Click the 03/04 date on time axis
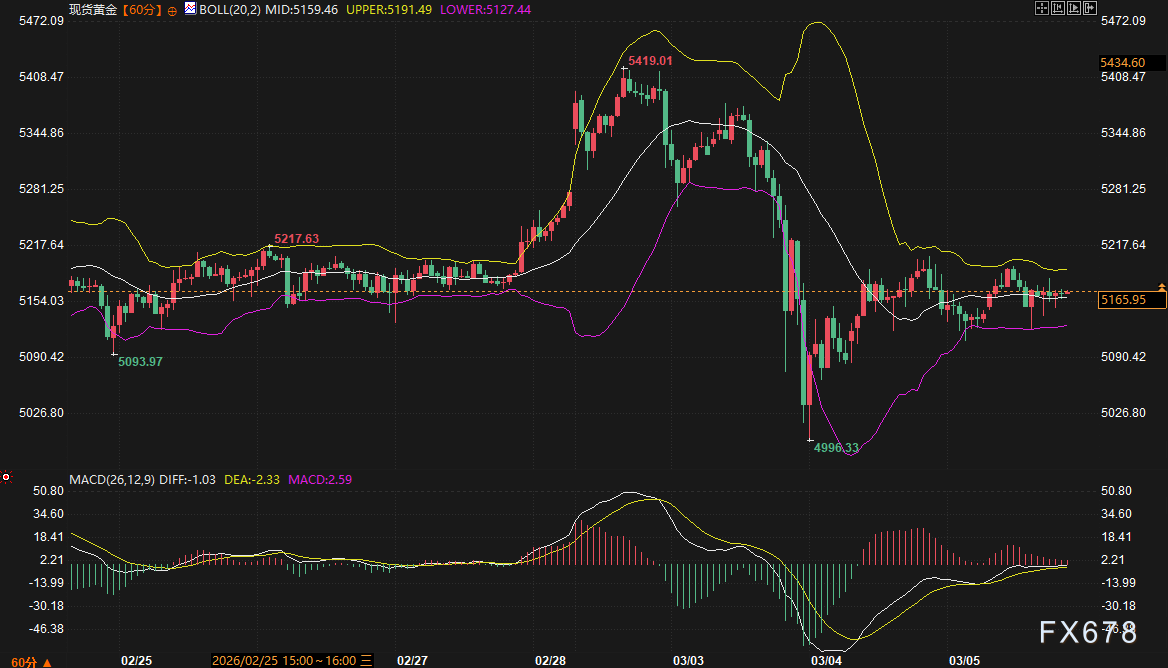This screenshot has height=668, width=1168. tap(826, 661)
